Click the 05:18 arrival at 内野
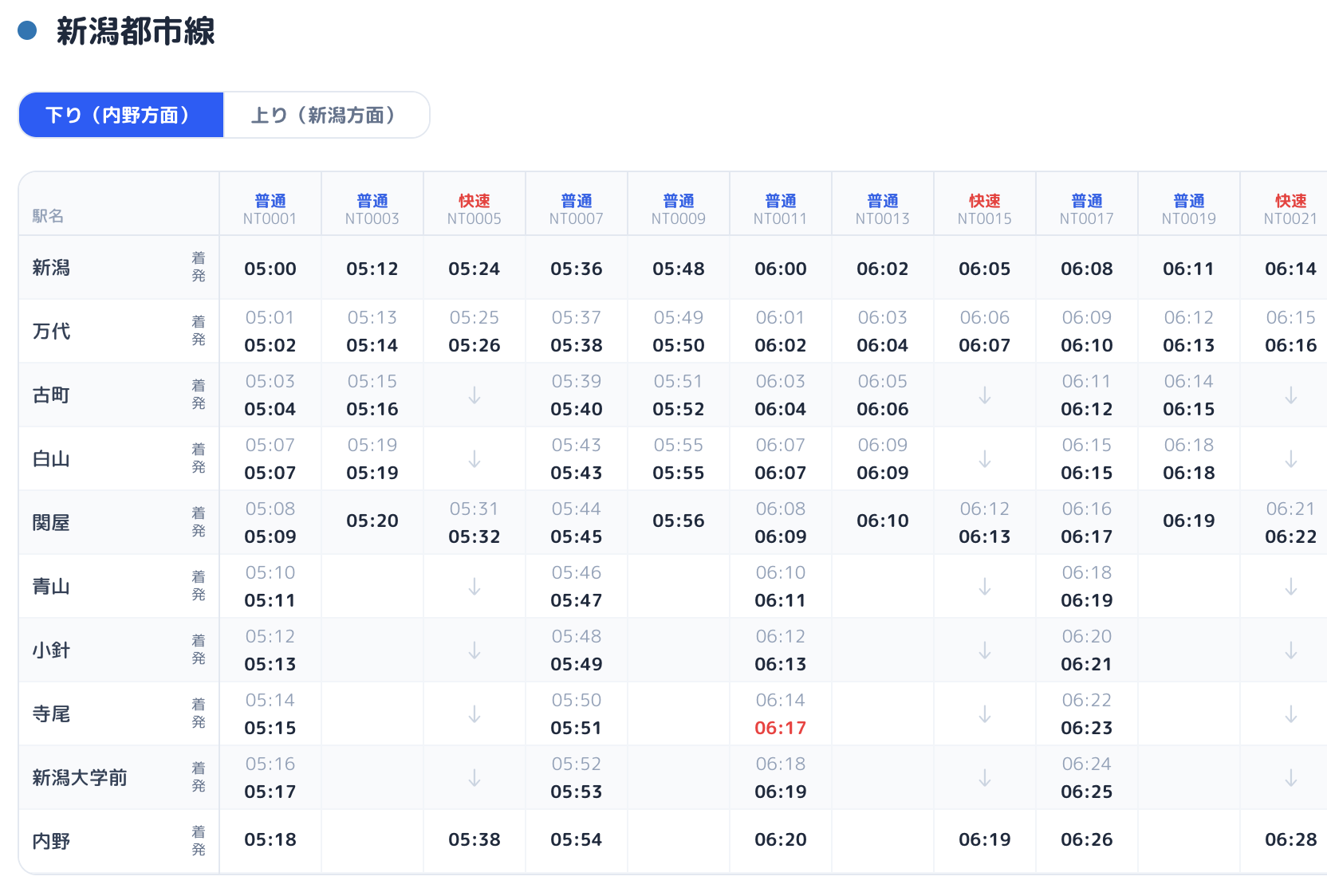The image size is (1327, 896). [x=270, y=839]
